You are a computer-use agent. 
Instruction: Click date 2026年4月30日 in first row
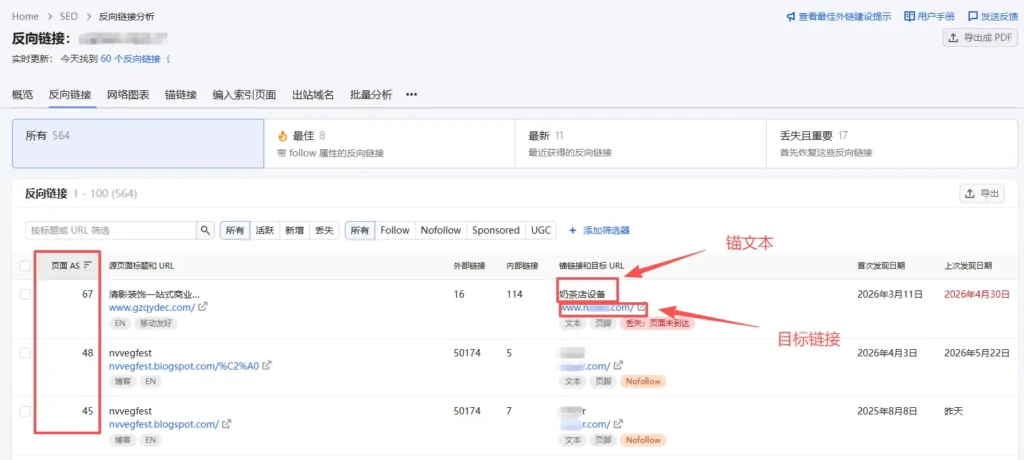coord(977,295)
